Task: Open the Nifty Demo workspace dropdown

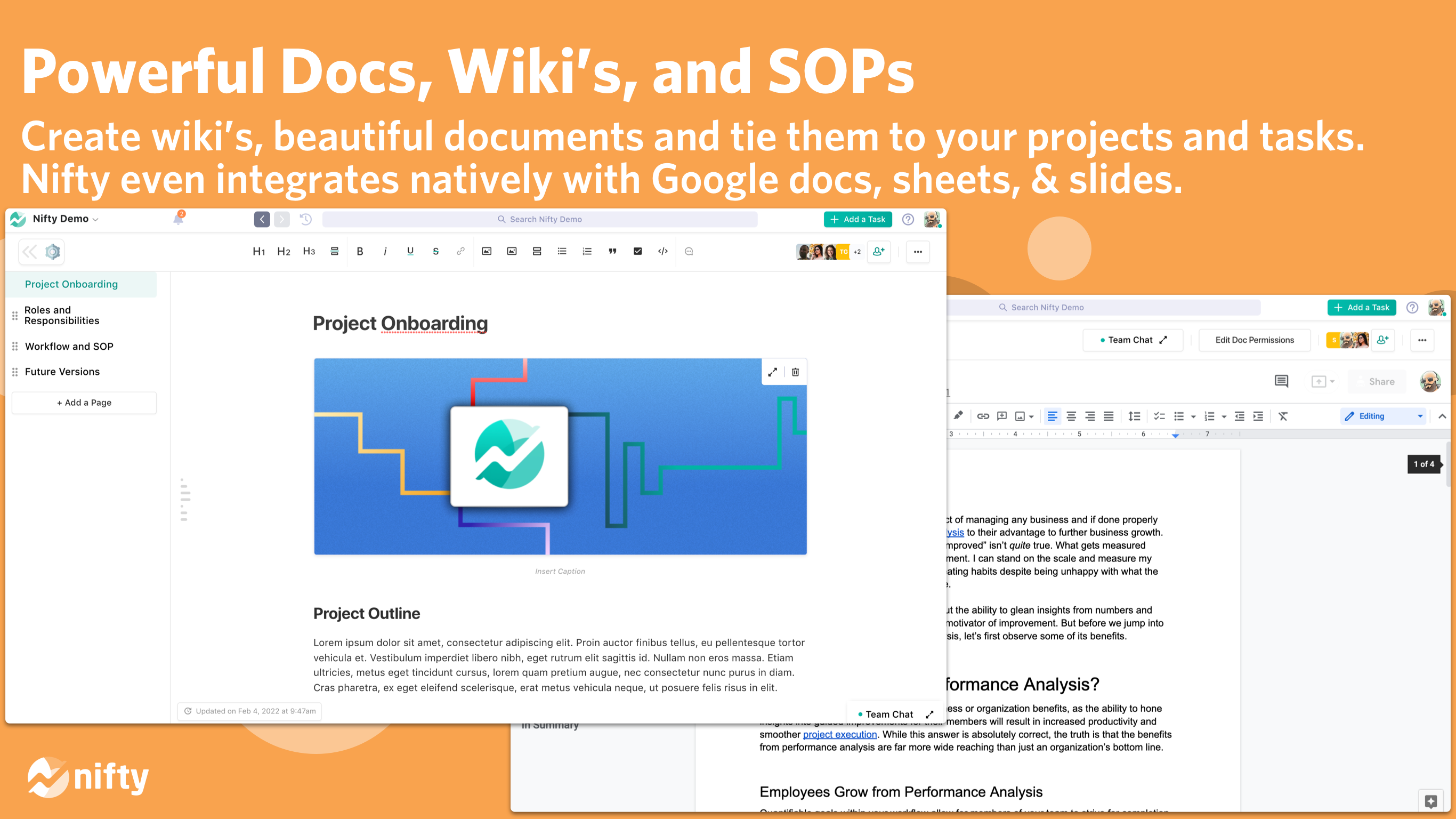Action: (65, 219)
